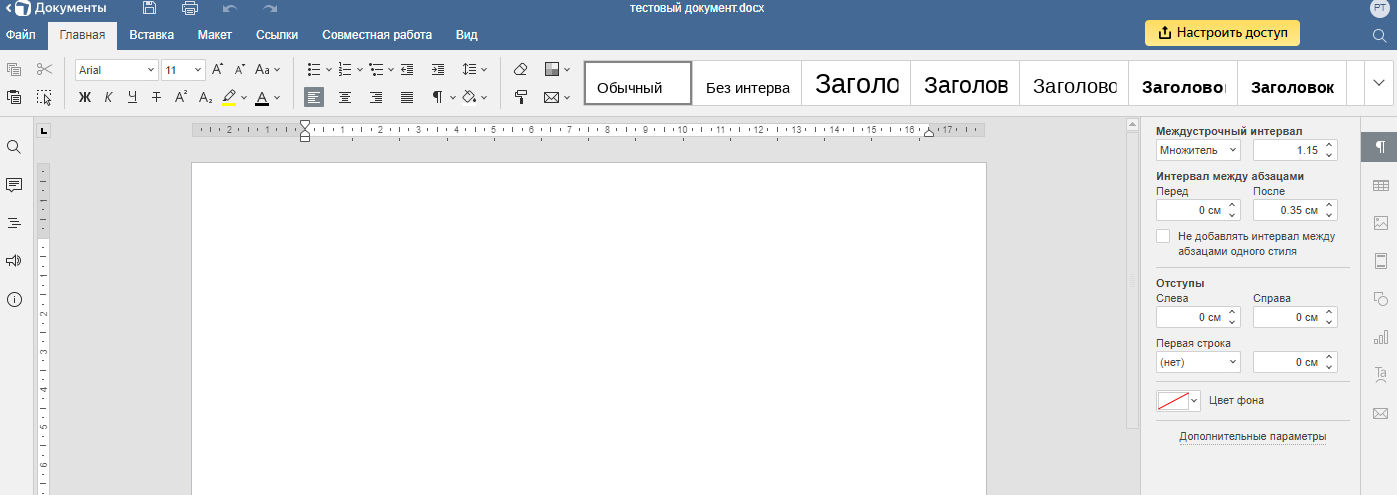The image size is (1397, 495).
Task: Click the Paste clipboard icon
Action: tap(14, 97)
